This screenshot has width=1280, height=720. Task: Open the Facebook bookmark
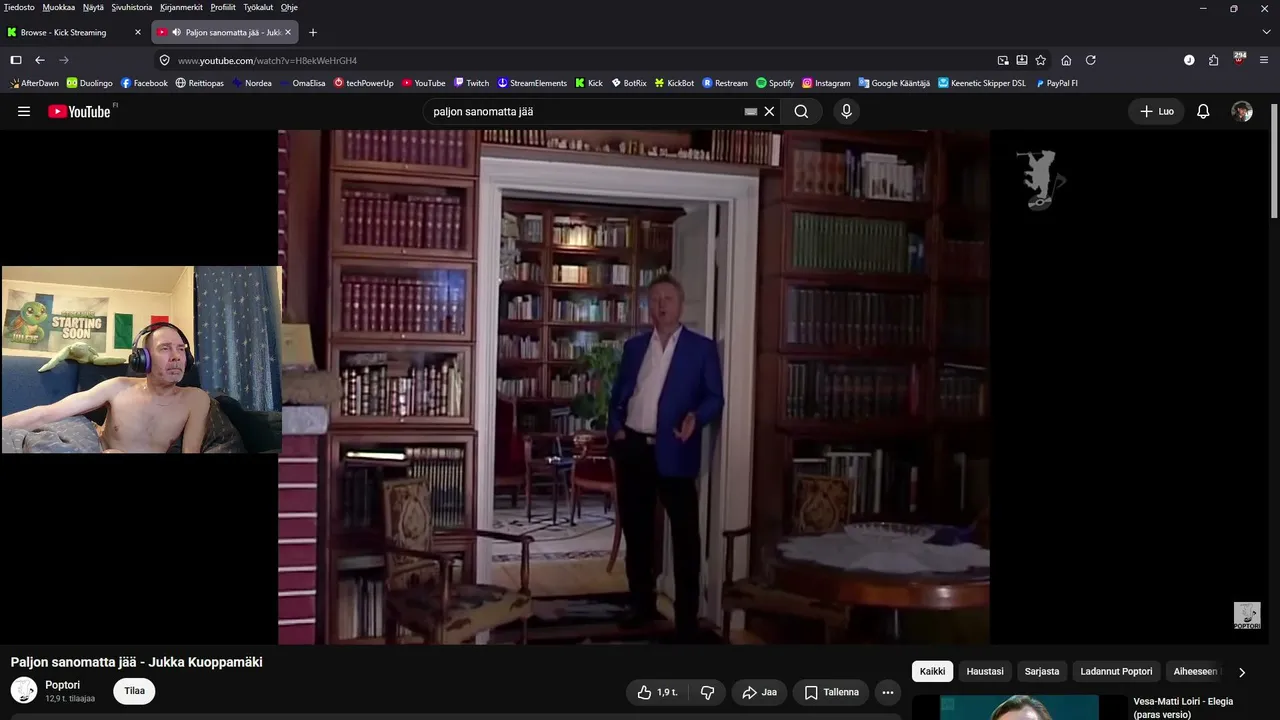[x=144, y=83]
